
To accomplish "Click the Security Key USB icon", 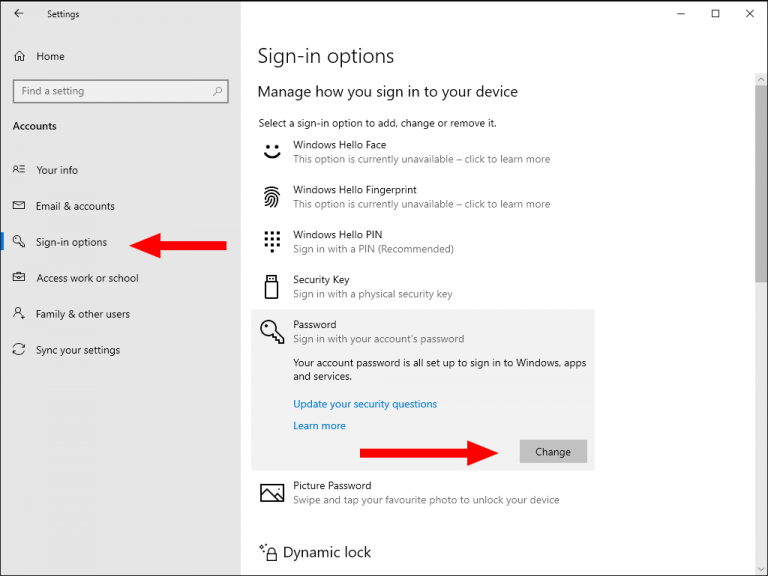I will tap(271, 287).
